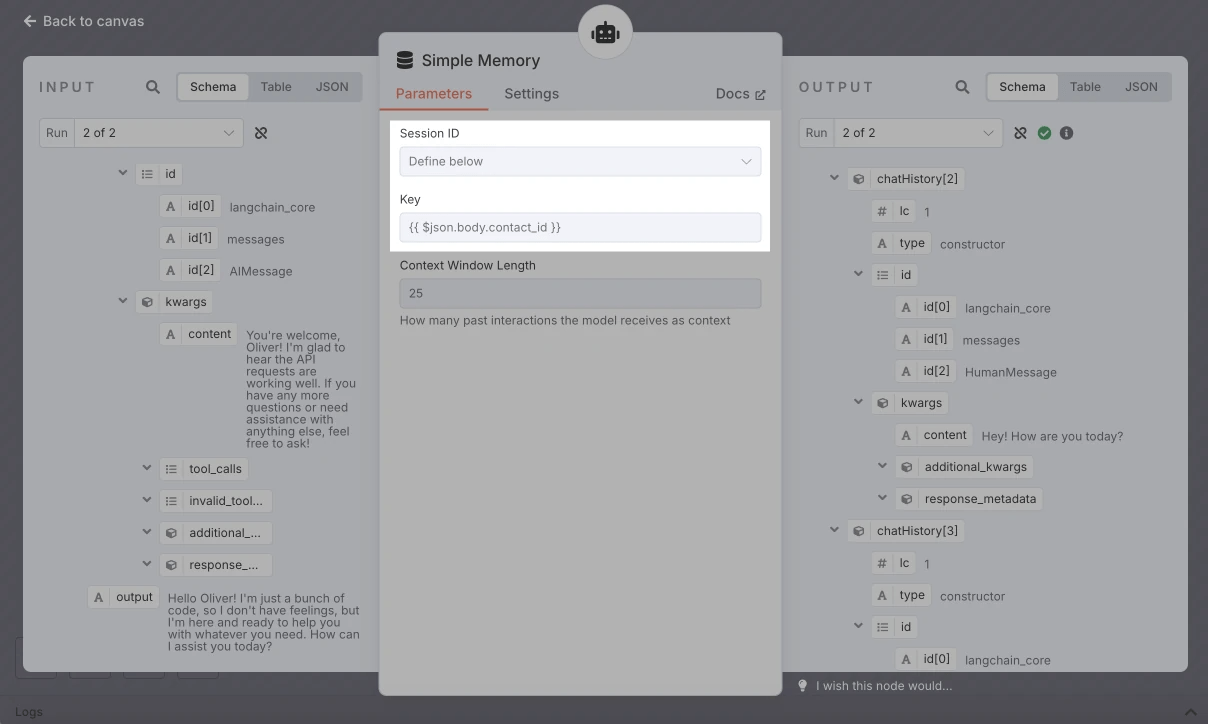Collapse the id list in input

123,173
